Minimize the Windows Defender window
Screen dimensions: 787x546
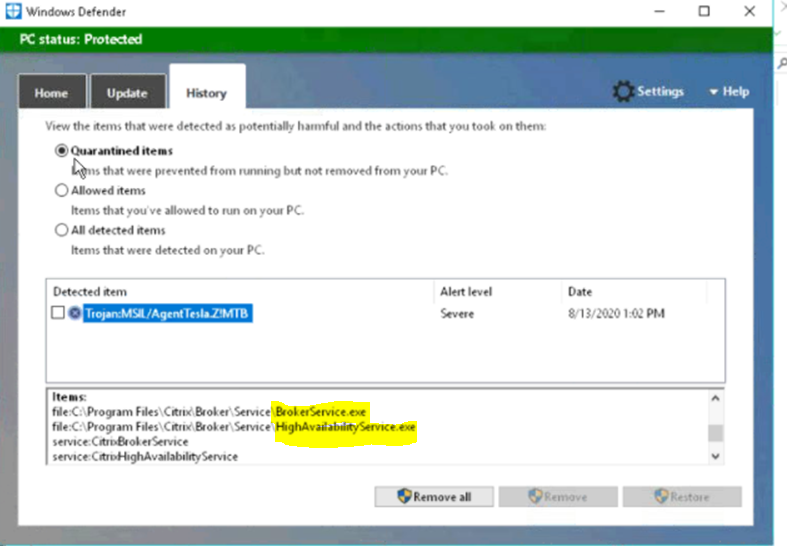pos(660,11)
